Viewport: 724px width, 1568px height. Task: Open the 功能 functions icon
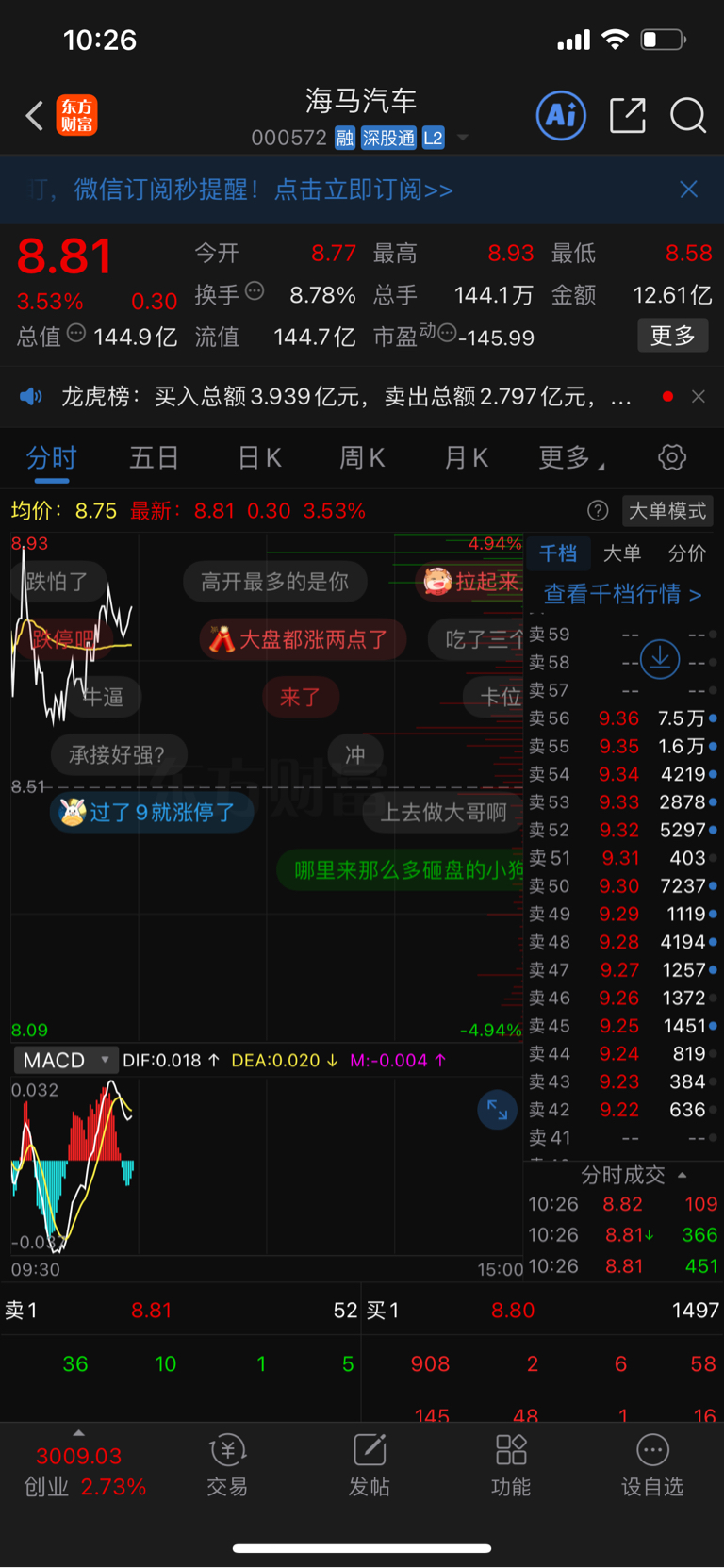[x=511, y=1465]
